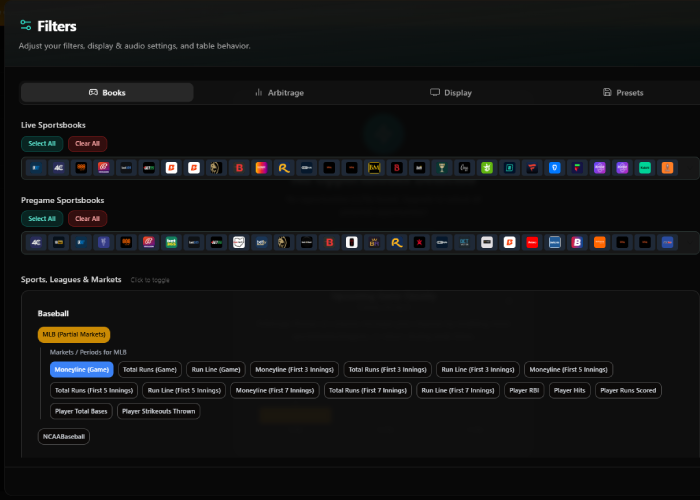Enable the Player Total Bases market
The height and width of the screenshot is (500, 700).
click(81, 411)
